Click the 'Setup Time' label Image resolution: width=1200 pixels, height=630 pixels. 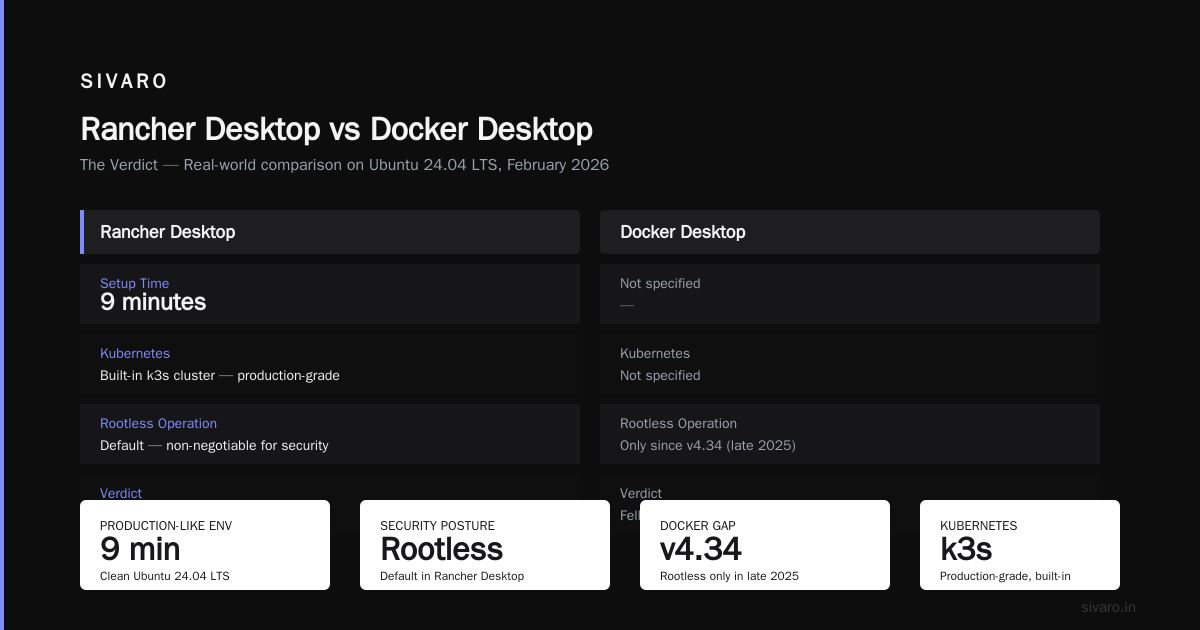(135, 284)
